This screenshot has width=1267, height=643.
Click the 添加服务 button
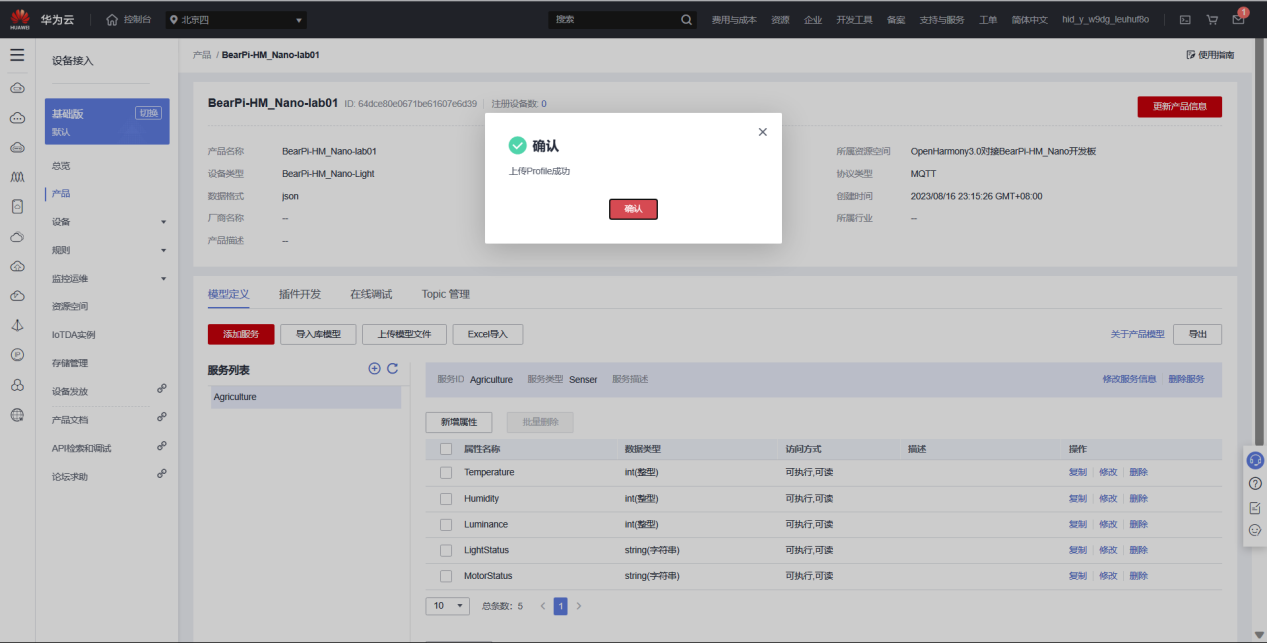coord(241,334)
